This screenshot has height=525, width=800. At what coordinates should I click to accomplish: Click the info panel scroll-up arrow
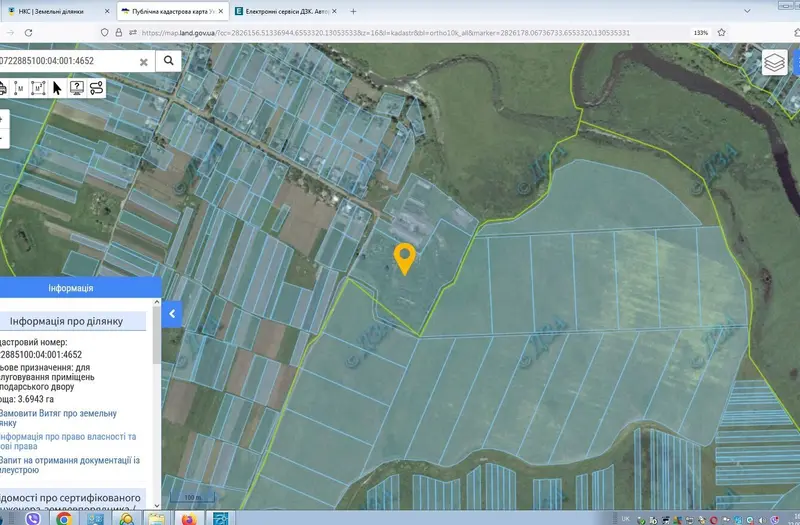tap(157, 302)
